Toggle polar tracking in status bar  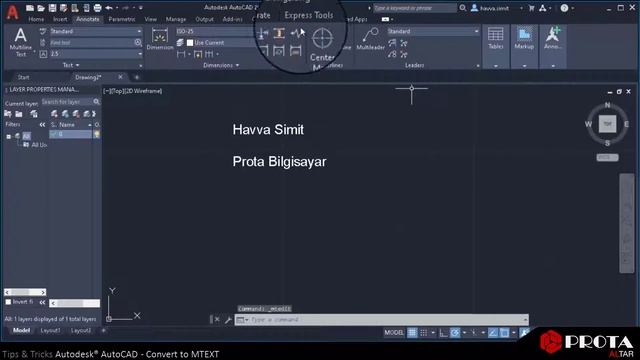click(x=455, y=333)
